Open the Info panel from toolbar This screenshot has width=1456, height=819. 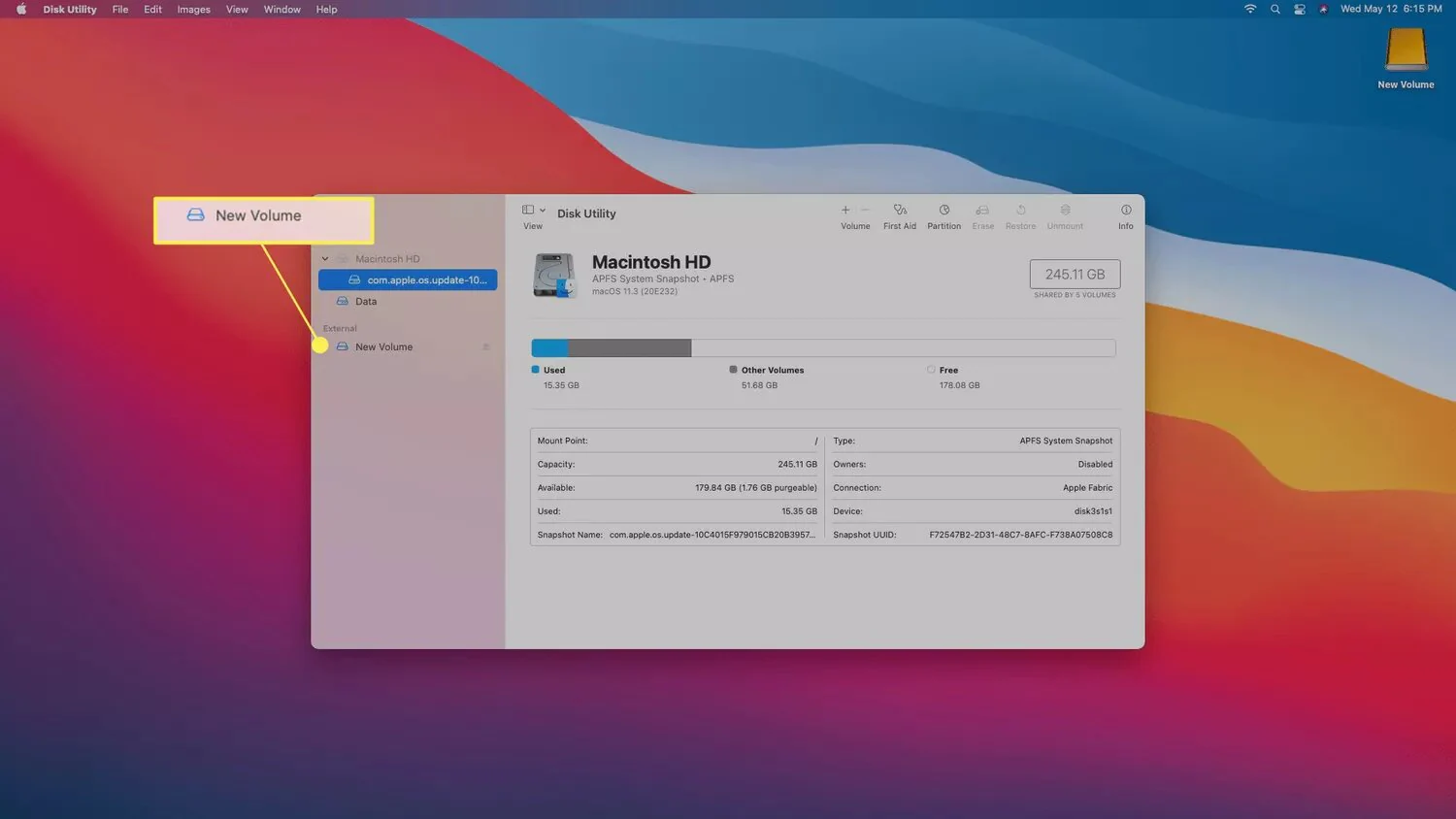(x=1126, y=216)
